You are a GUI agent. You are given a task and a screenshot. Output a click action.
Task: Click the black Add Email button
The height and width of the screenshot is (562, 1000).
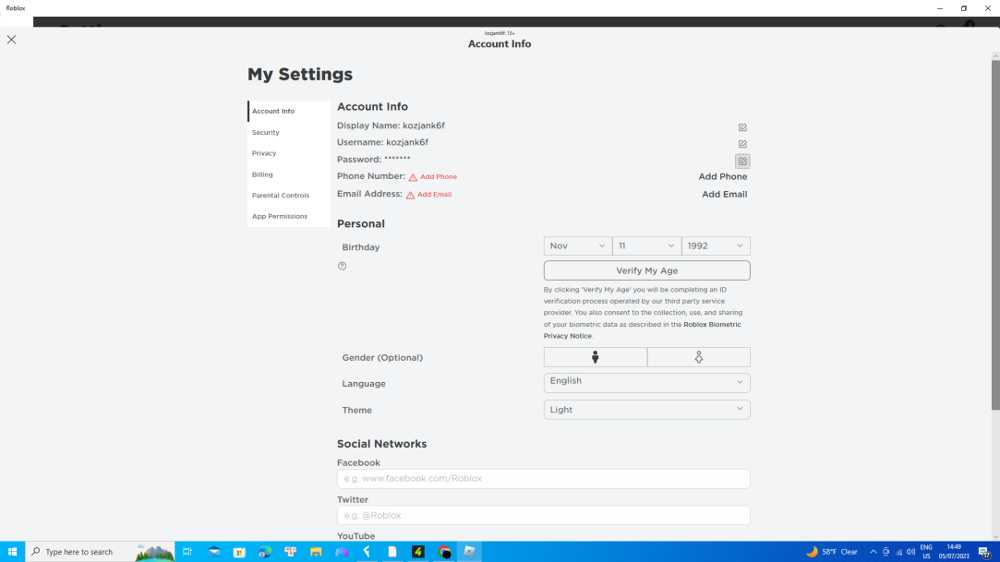724,194
